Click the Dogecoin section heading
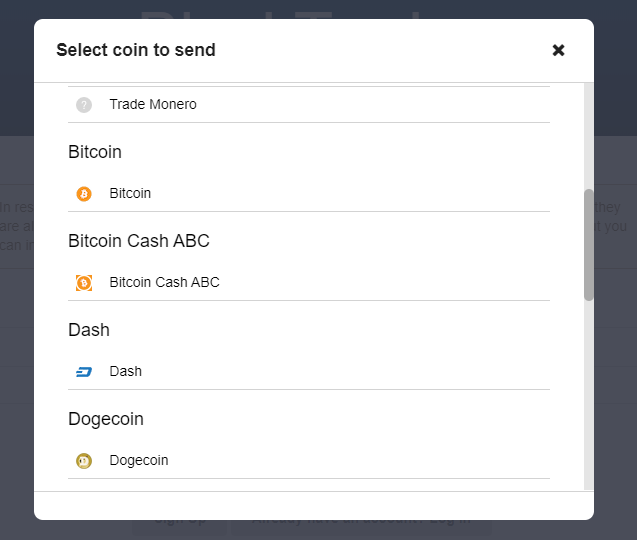The image size is (637, 540). click(106, 419)
